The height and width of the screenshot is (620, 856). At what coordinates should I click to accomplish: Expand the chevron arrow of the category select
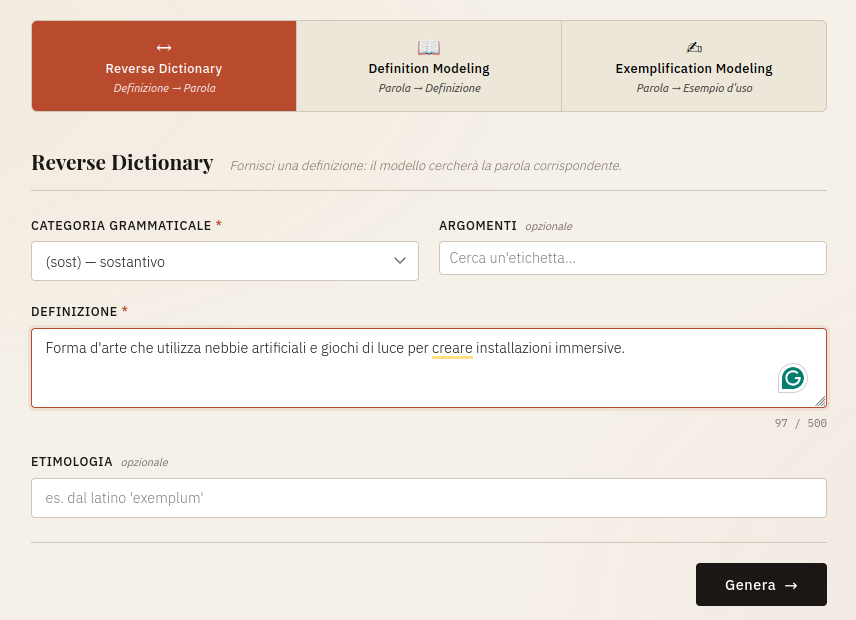coord(399,261)
